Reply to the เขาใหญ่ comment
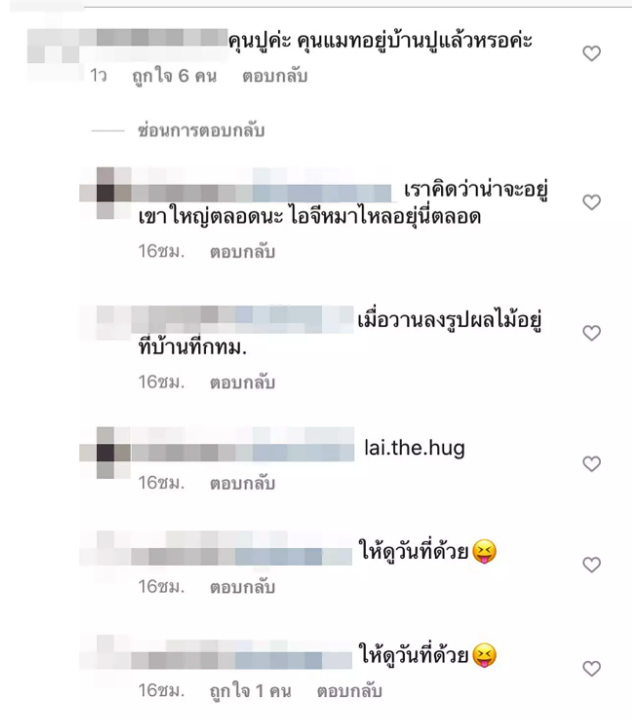This screenshot has width=632, height=720. [243, 252]
